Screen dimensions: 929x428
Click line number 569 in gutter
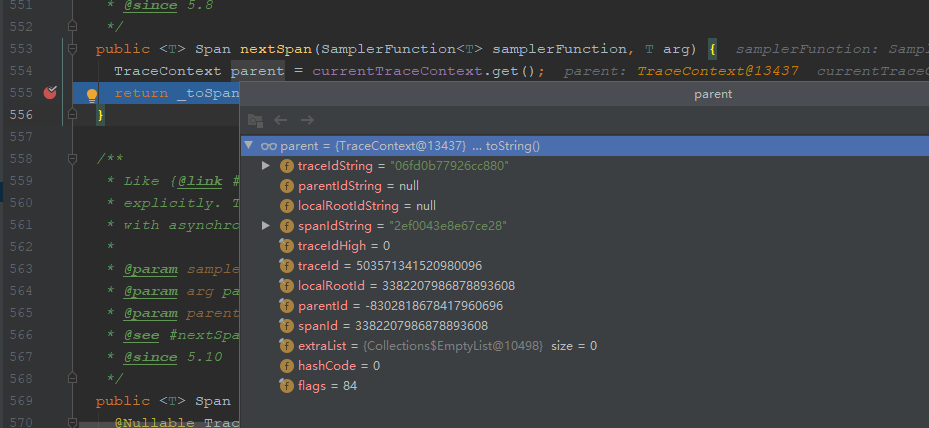pyautogui.click(x=21, y=401)
